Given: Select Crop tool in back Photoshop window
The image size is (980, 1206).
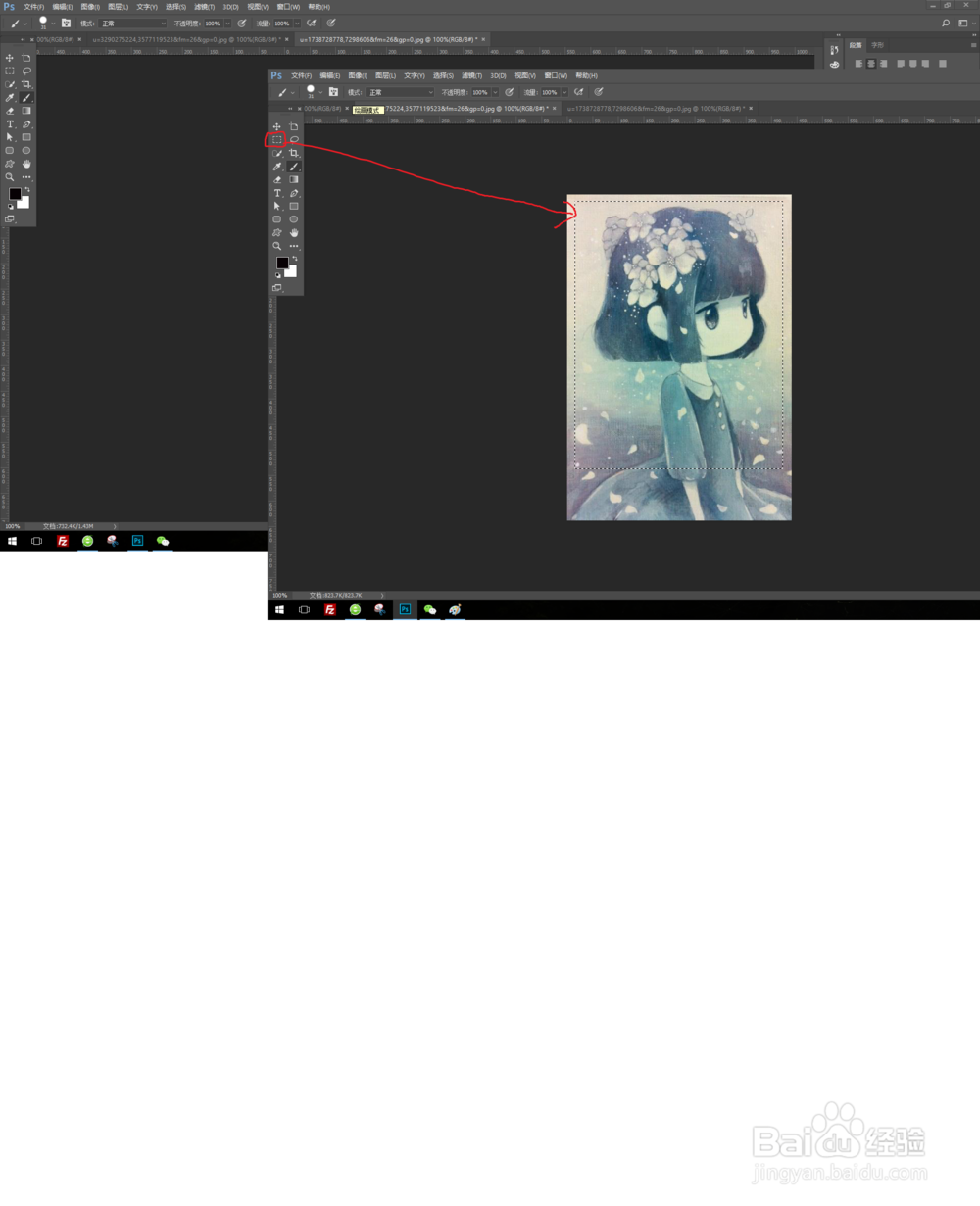Looking at the screenshot, I should tap(26, 84).
